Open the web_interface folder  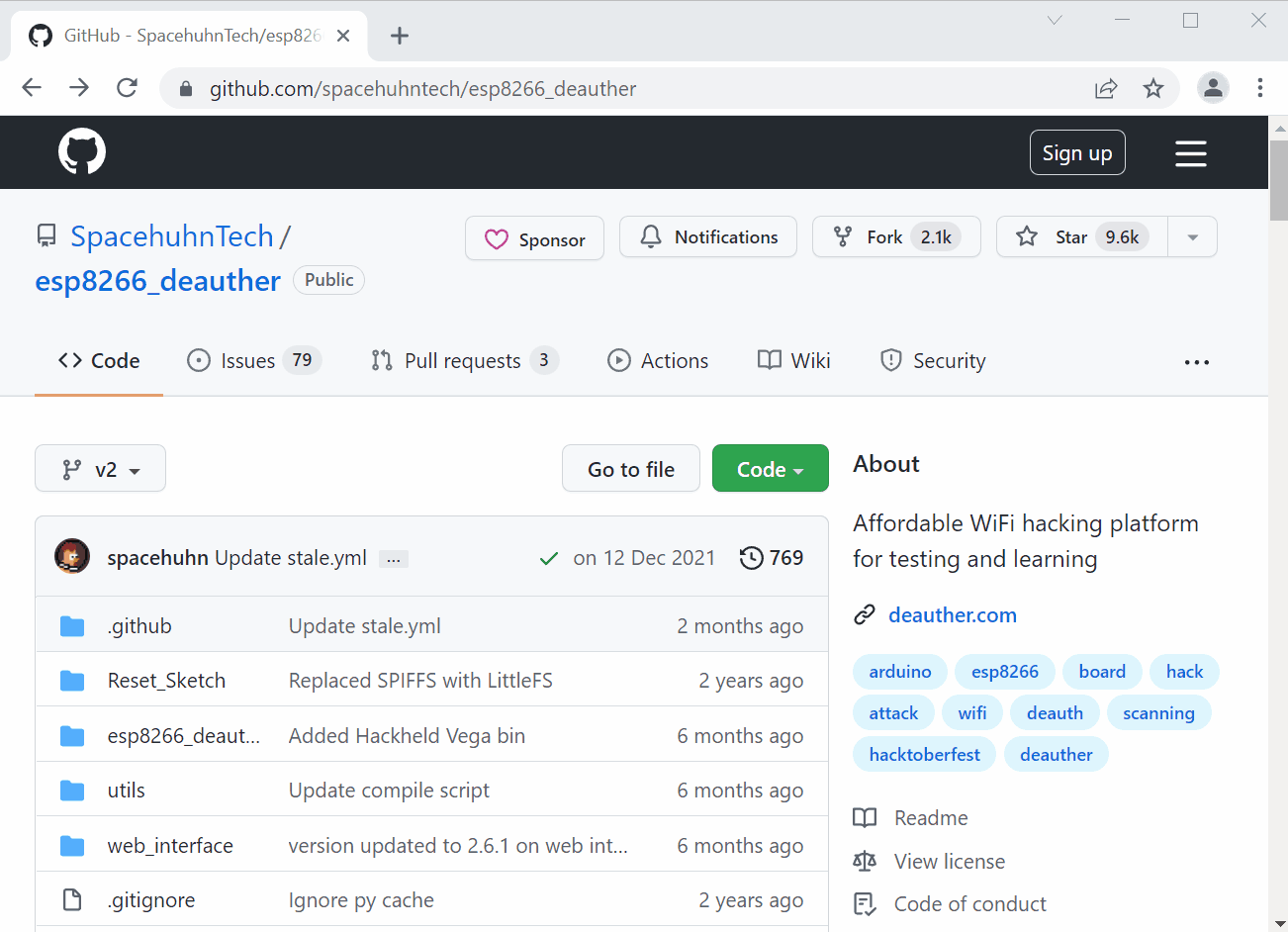(x=170, y=846)
